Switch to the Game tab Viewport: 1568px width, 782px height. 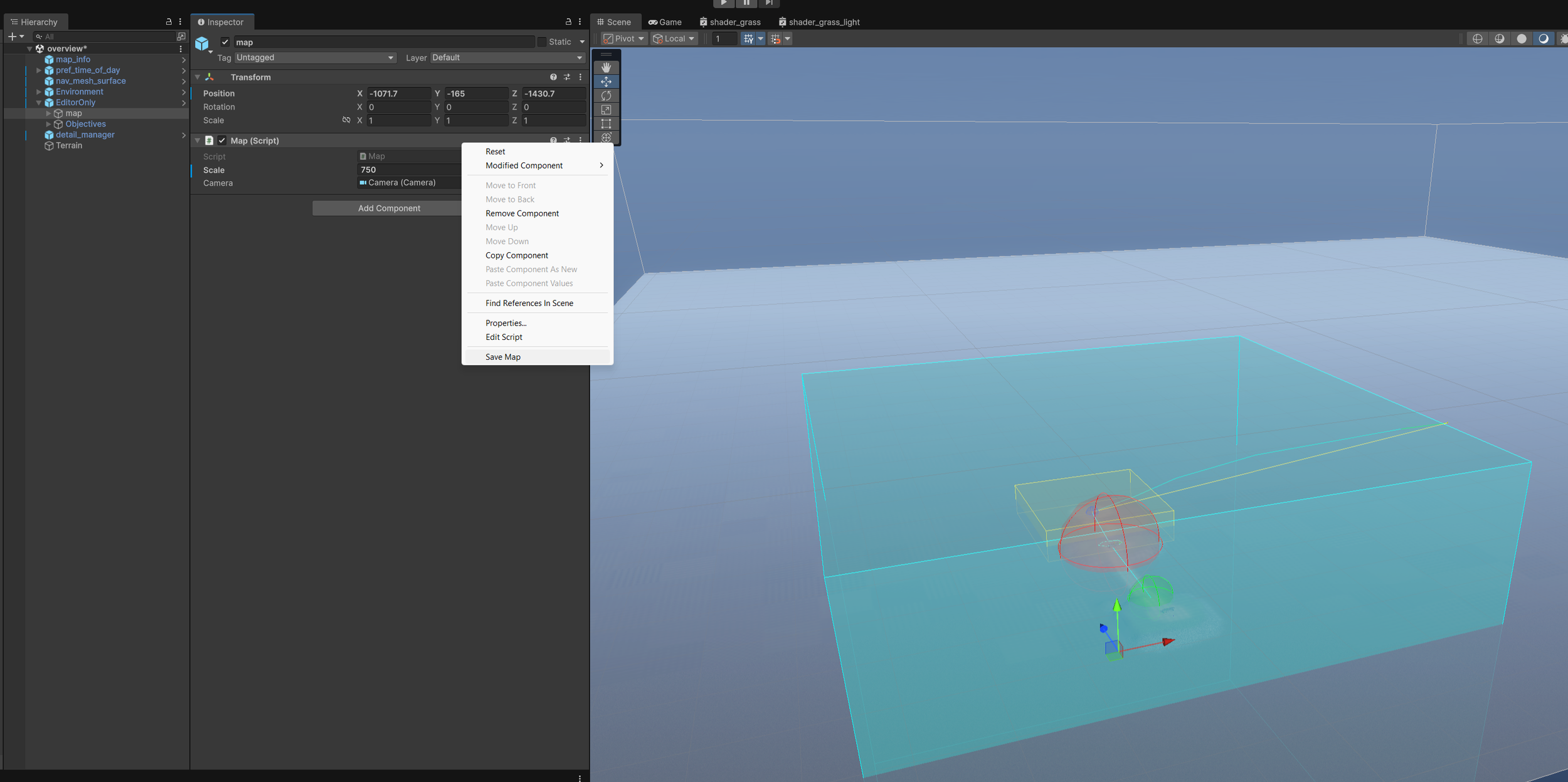(665, 22)
